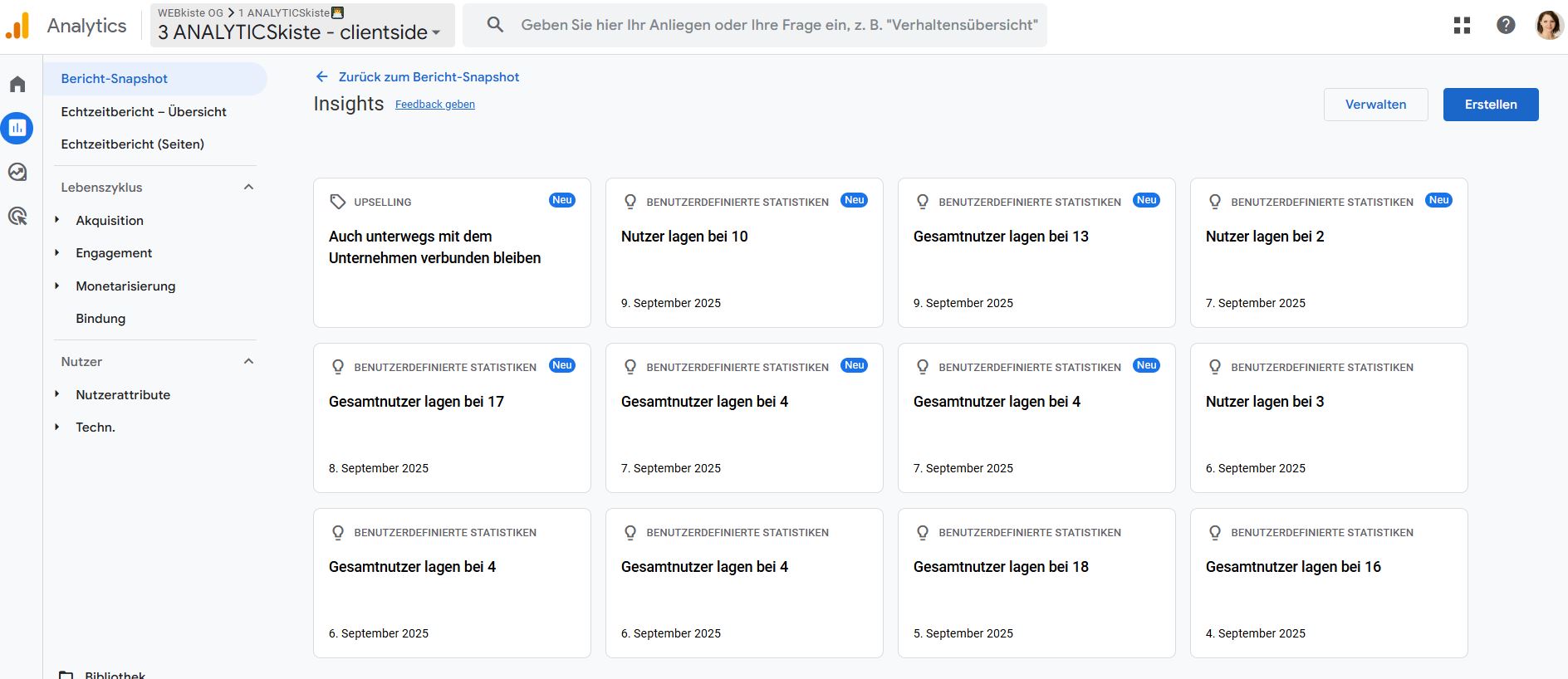Click lightbulb icon on Nutzer lagen bei 10 card

click(630, 202)
